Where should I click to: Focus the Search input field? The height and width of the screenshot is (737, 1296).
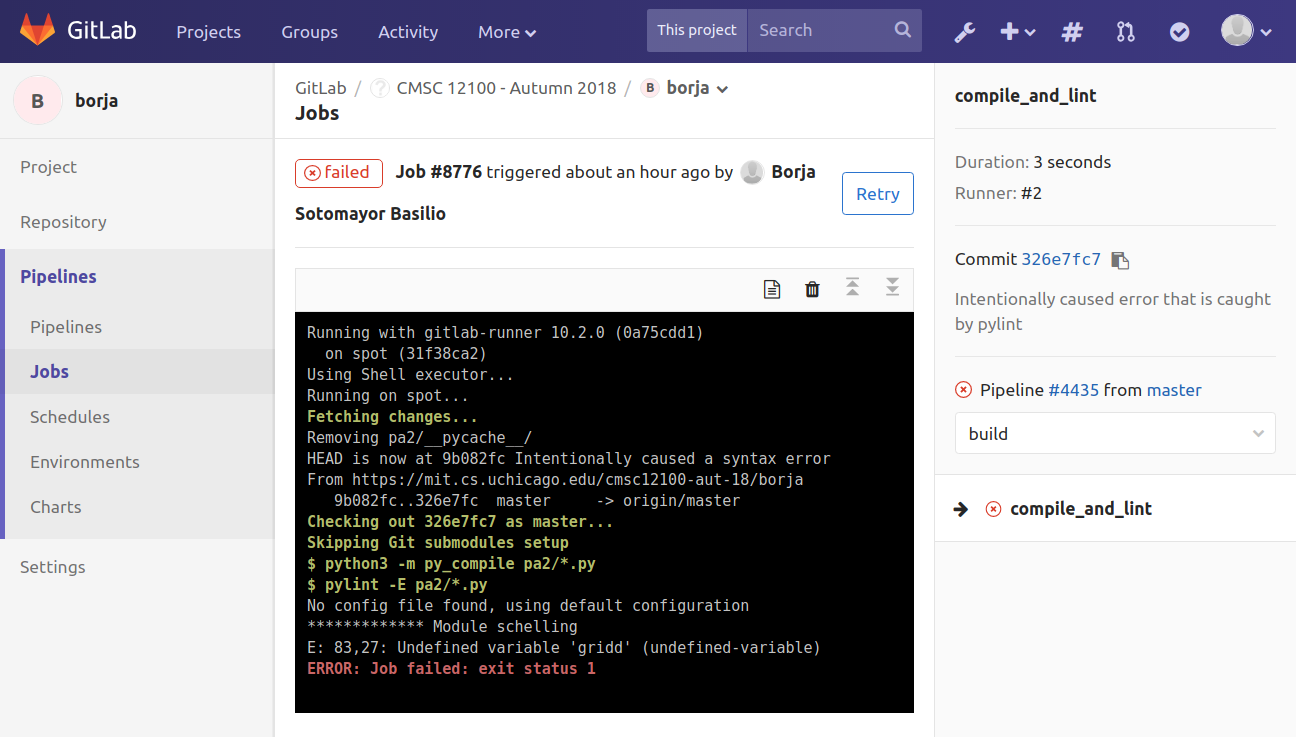pos(822,30)
